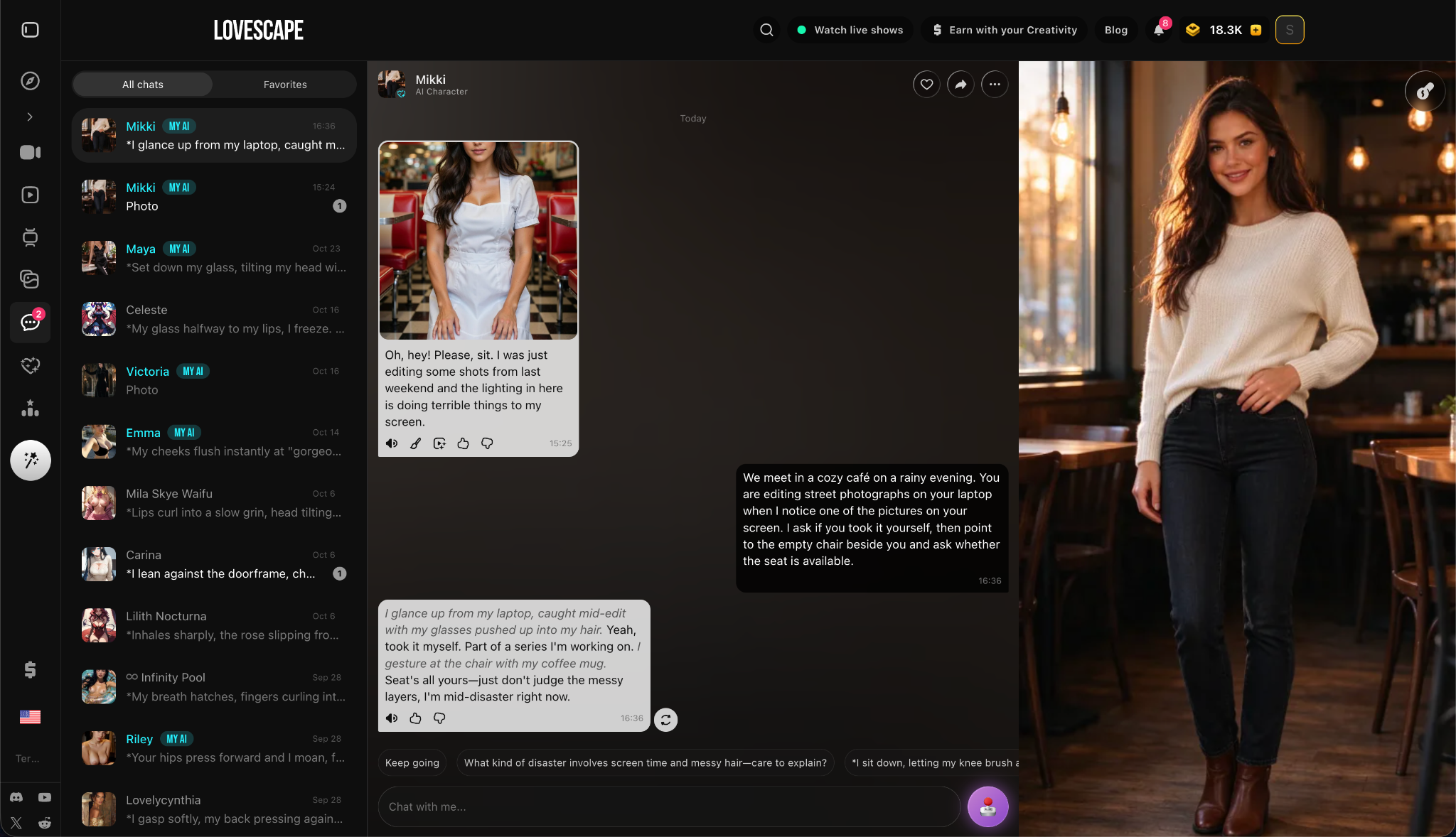Click the magic wand create button
The image size is (1456, 837).
click(31, 460)
